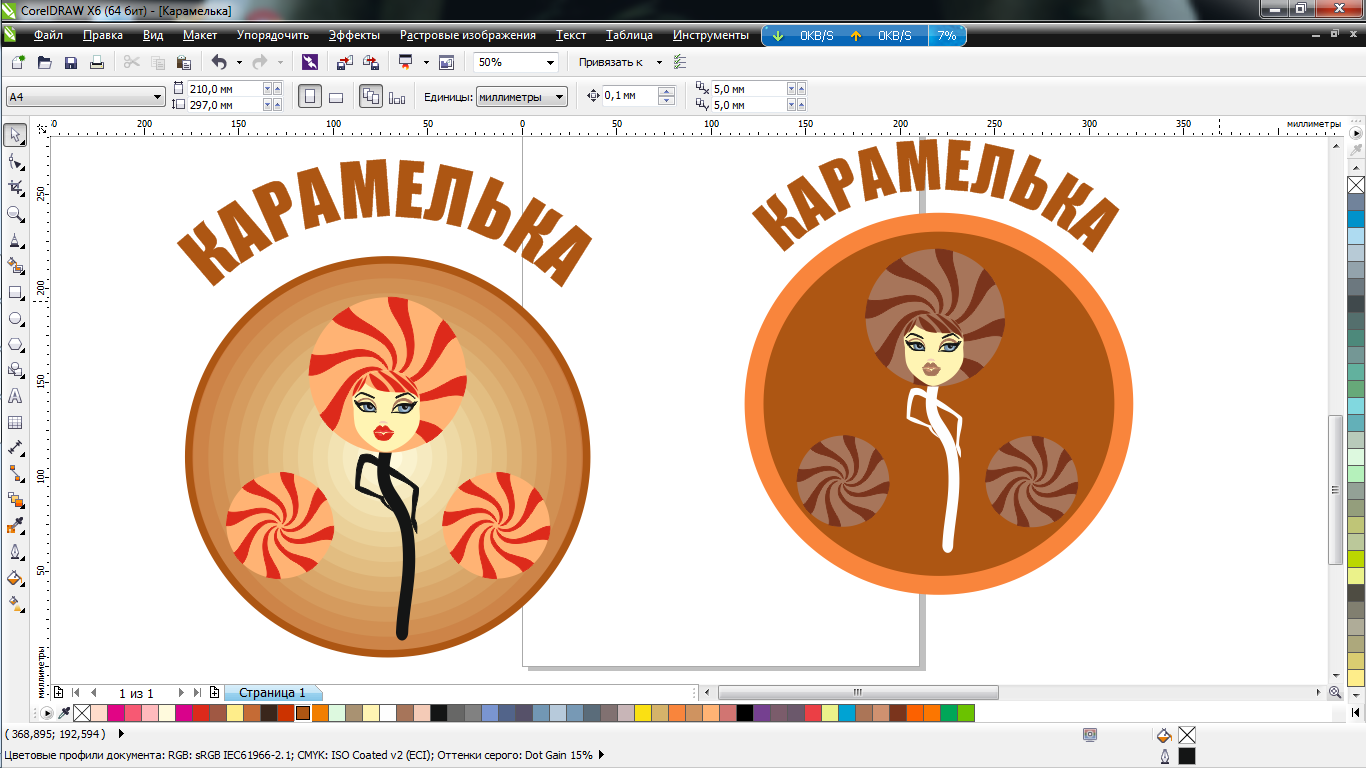Select the Ellipse tool
The height and width of the screenshot is (768, 1366).
click(x=15, y=318)
